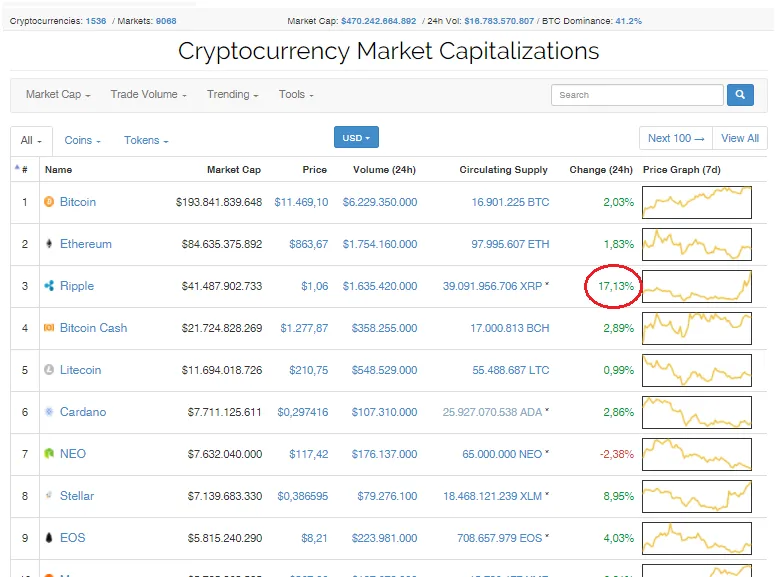
Task: Click Ripple price $1,06
Action: 315,286
